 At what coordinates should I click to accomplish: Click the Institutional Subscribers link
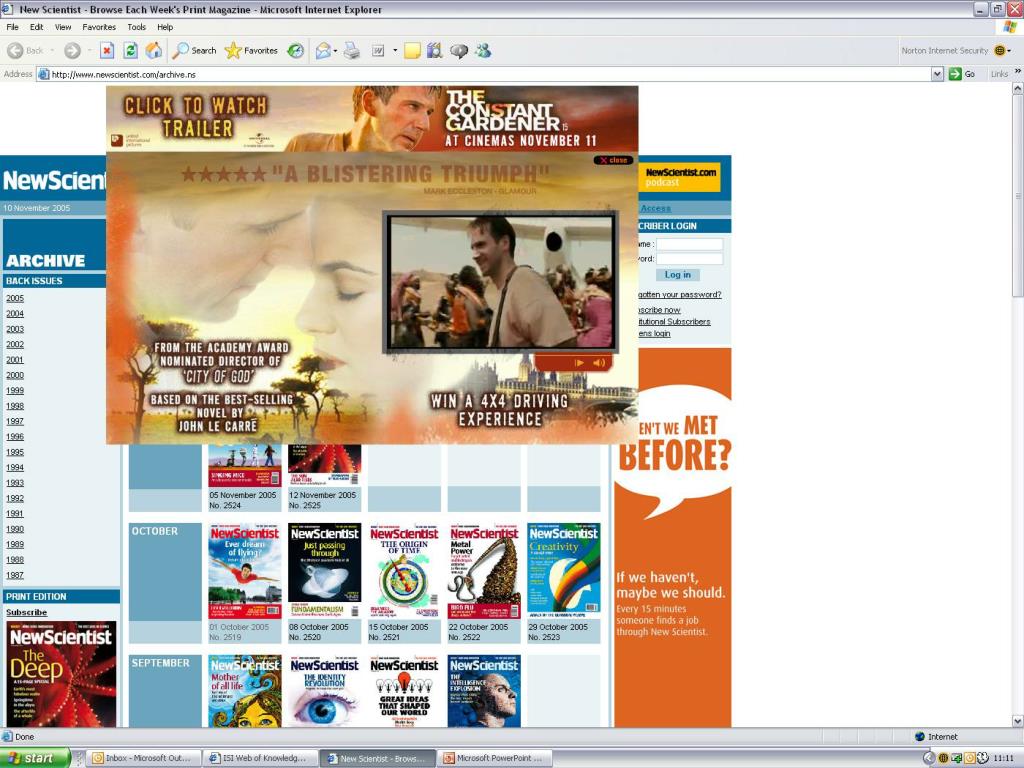click(674, 322)
